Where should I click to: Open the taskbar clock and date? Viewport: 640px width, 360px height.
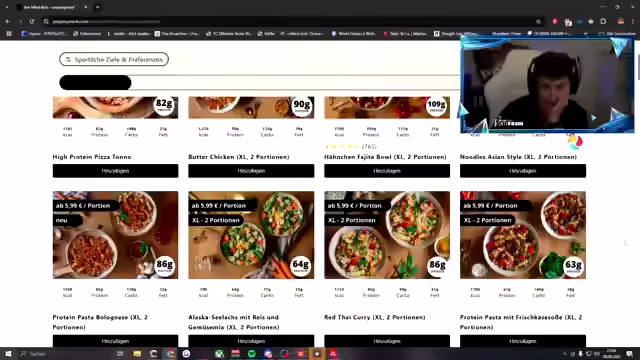pyautogui.click(x=611, y=354)
